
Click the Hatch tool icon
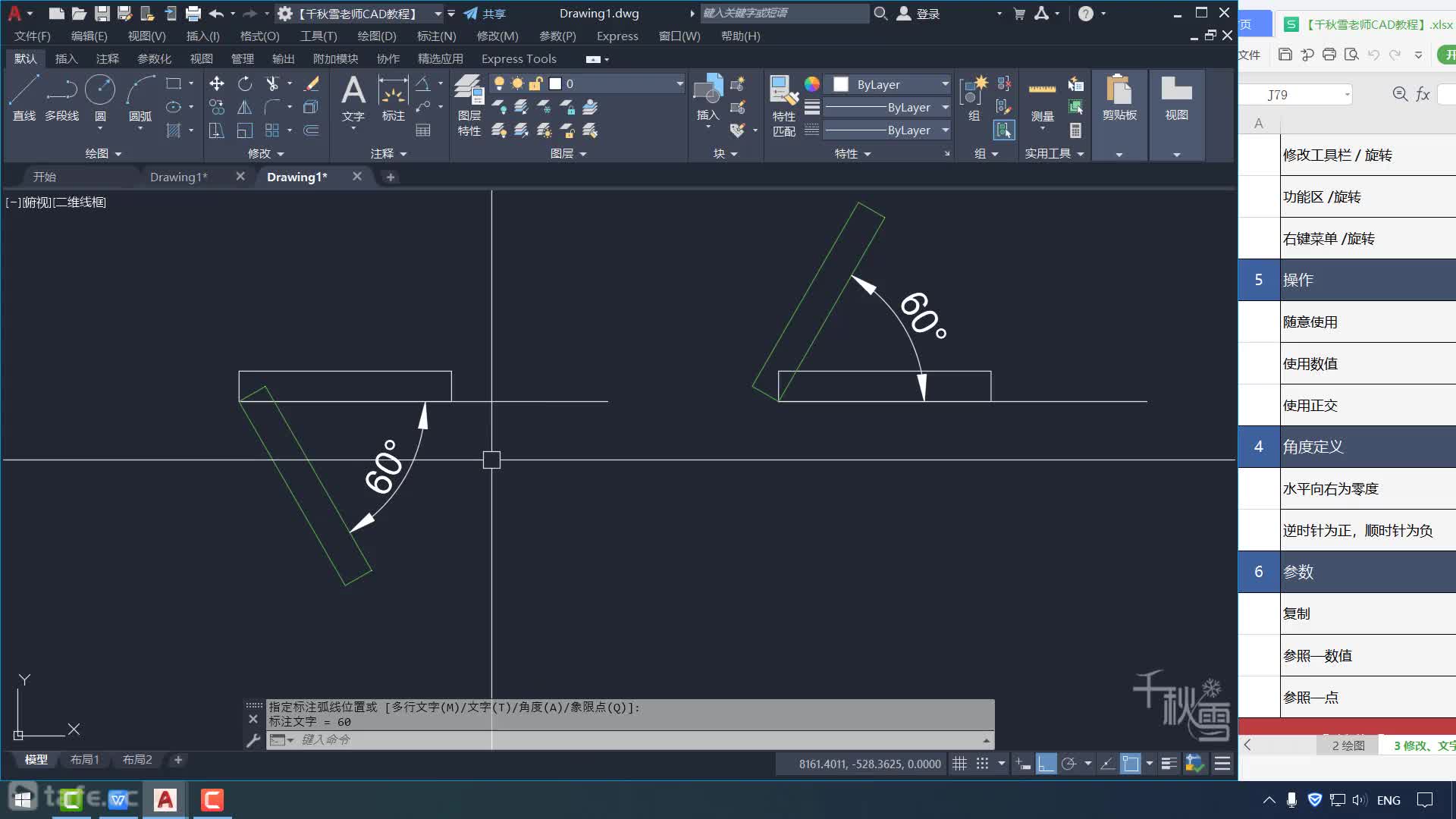(174, 130)
